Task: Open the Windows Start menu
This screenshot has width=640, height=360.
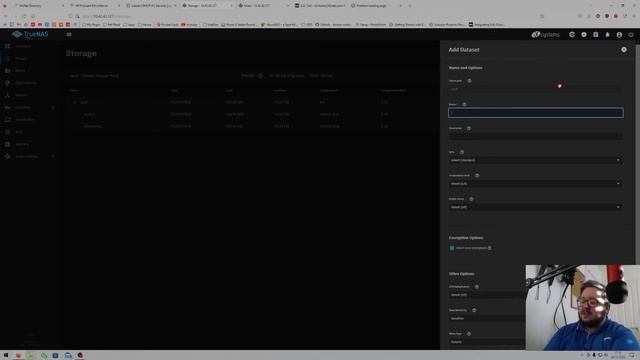Action: coord(6,356)
